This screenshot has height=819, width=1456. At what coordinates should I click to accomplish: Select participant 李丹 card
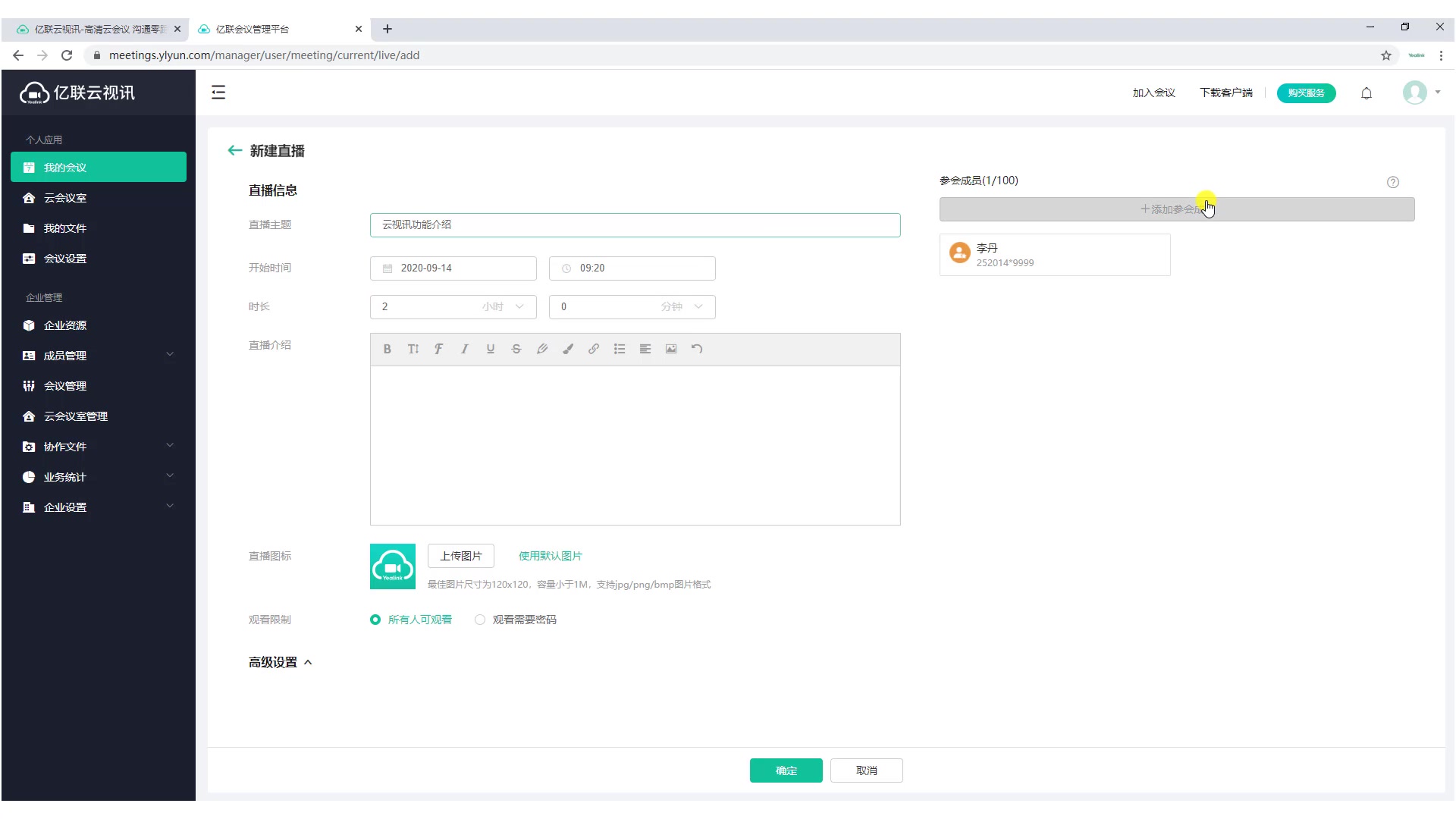(x=1054, y=255)
